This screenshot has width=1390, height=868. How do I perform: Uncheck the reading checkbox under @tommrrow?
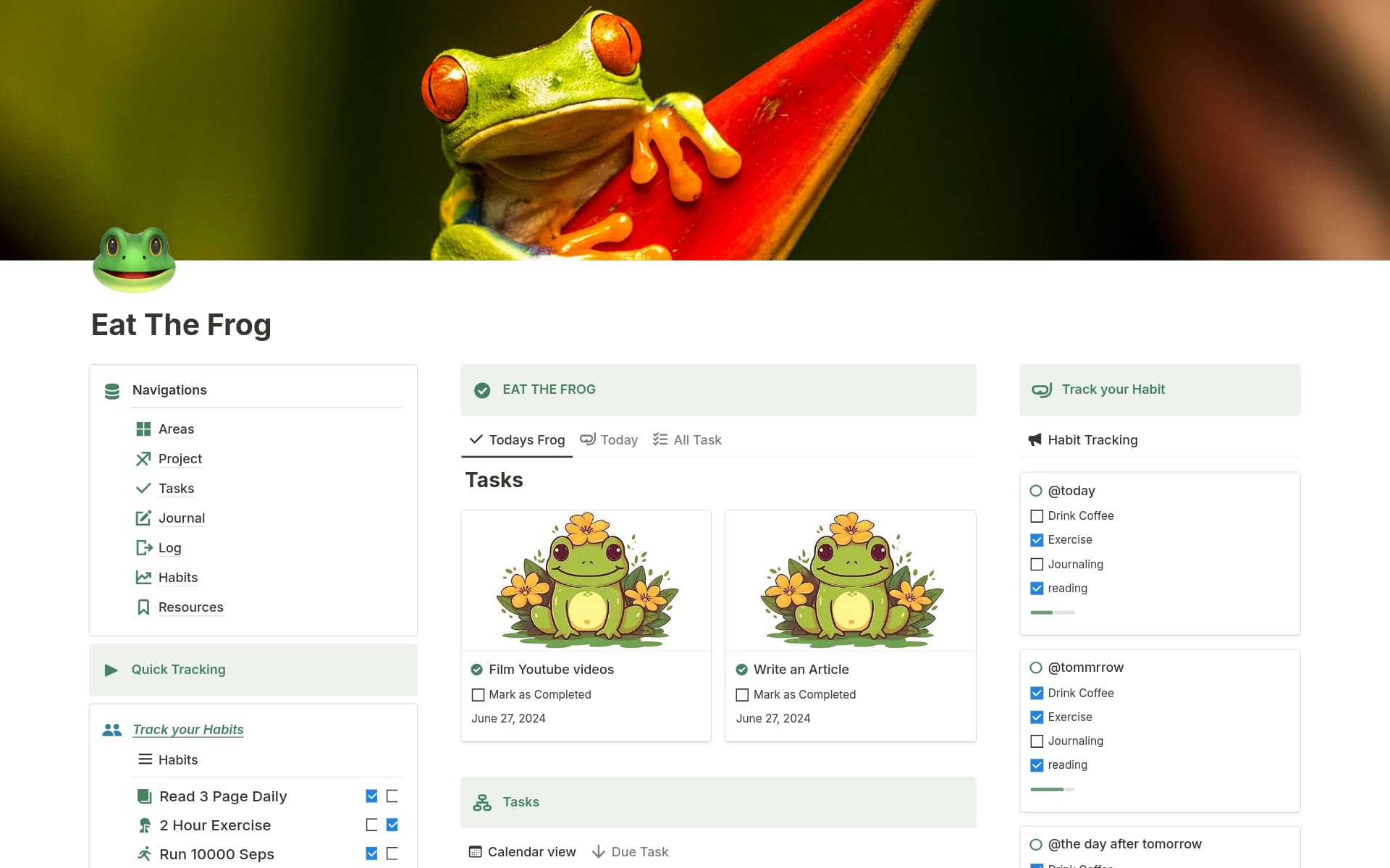coord(1036,764)
